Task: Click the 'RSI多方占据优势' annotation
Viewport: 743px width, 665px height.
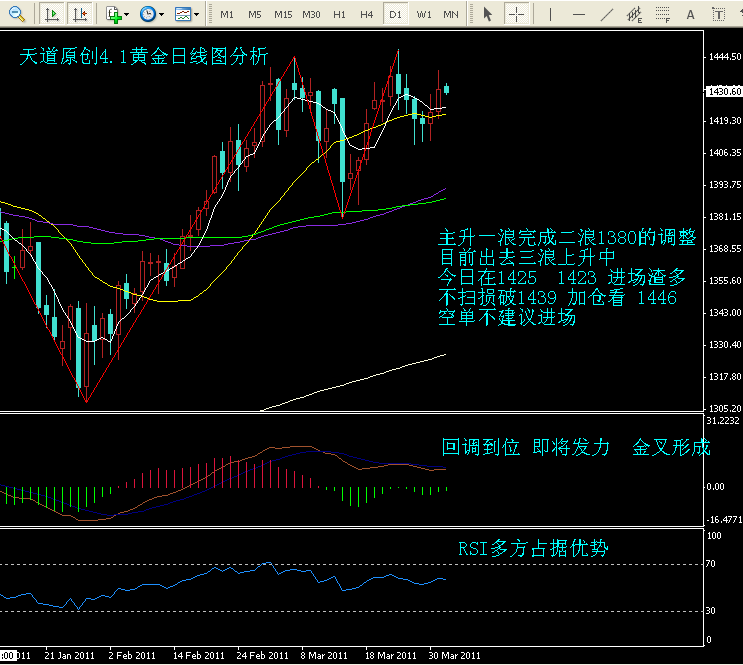Action: point(533,548)
